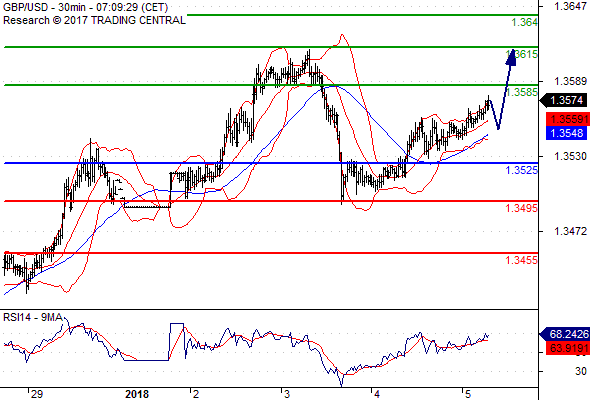Viewport: 590px width, 400px height.
Task: Click the black 1.3574 current price tag
Action: pos(564,100)
